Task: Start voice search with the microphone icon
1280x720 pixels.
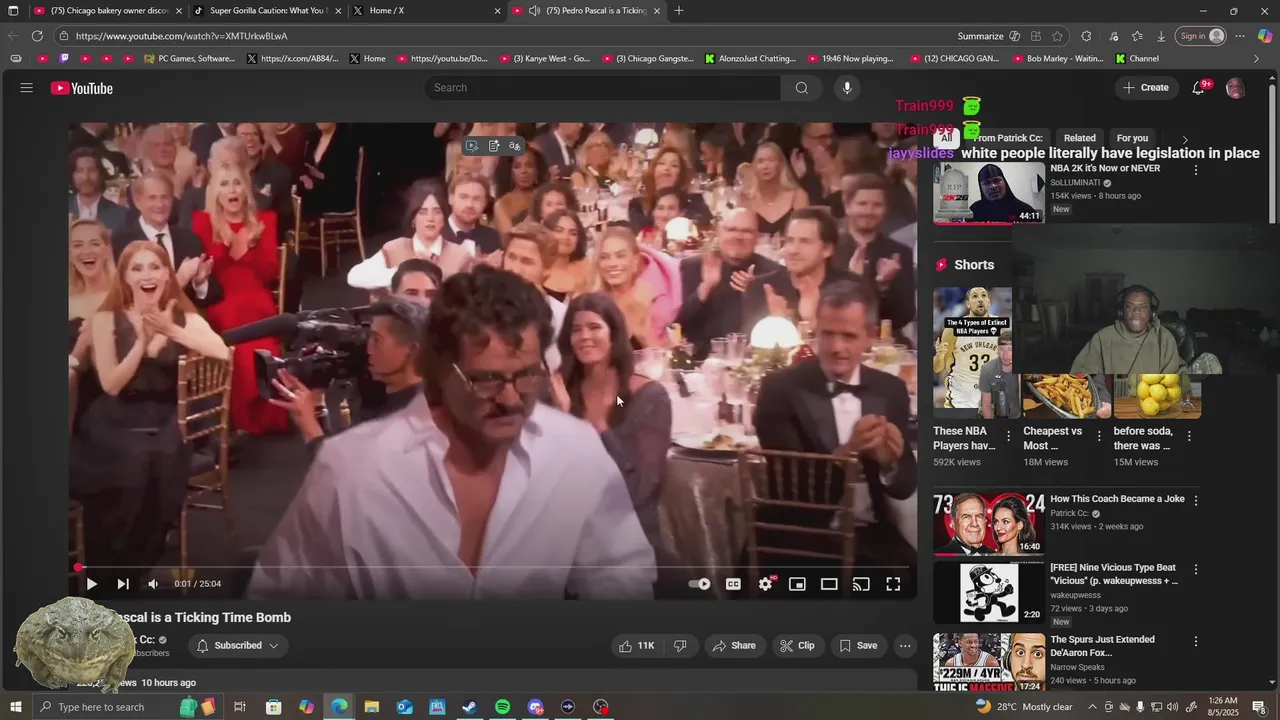Action: point(847,88)
